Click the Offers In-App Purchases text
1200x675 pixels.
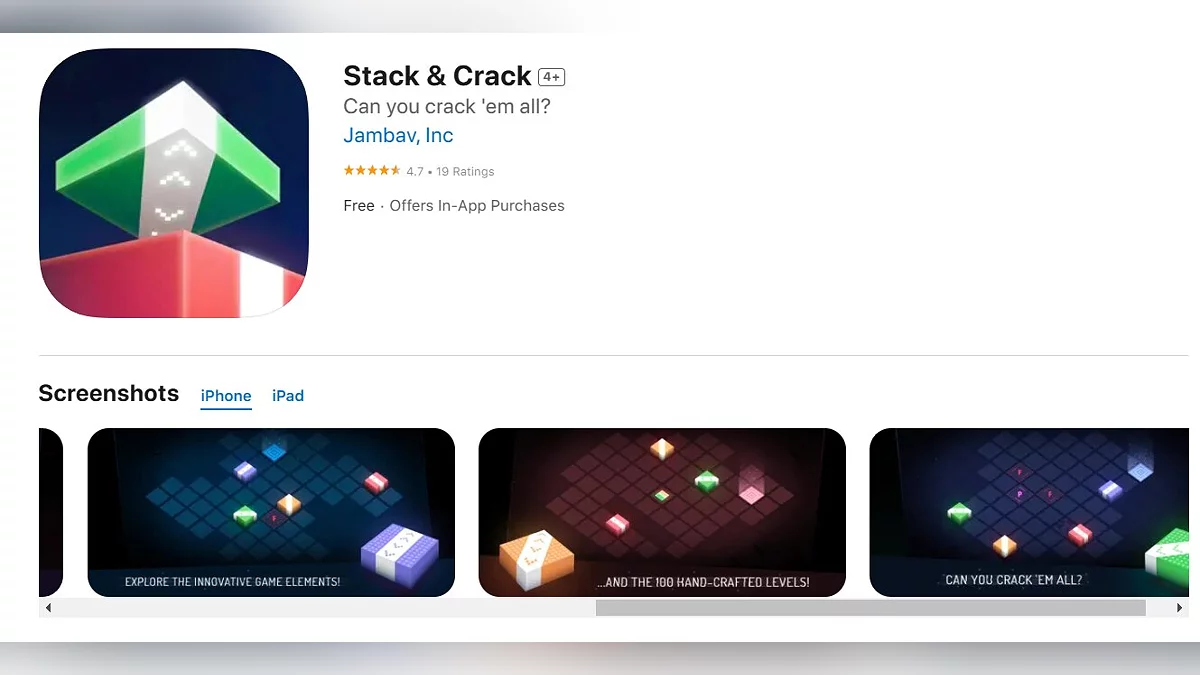coord(477,206)
